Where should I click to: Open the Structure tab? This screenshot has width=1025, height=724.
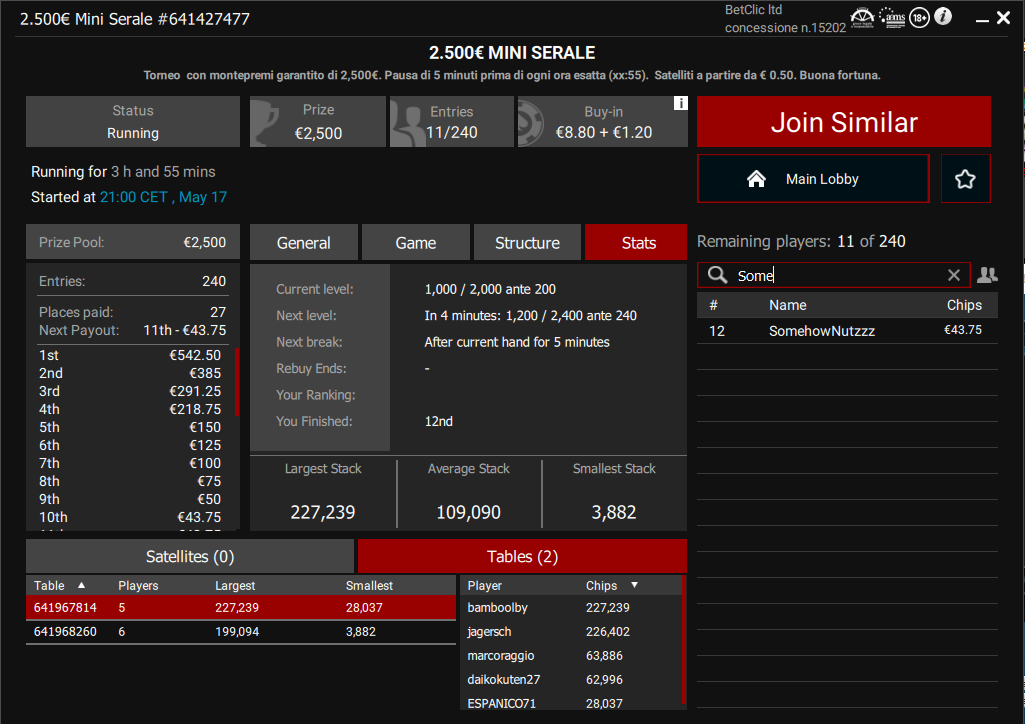[527, 242]
